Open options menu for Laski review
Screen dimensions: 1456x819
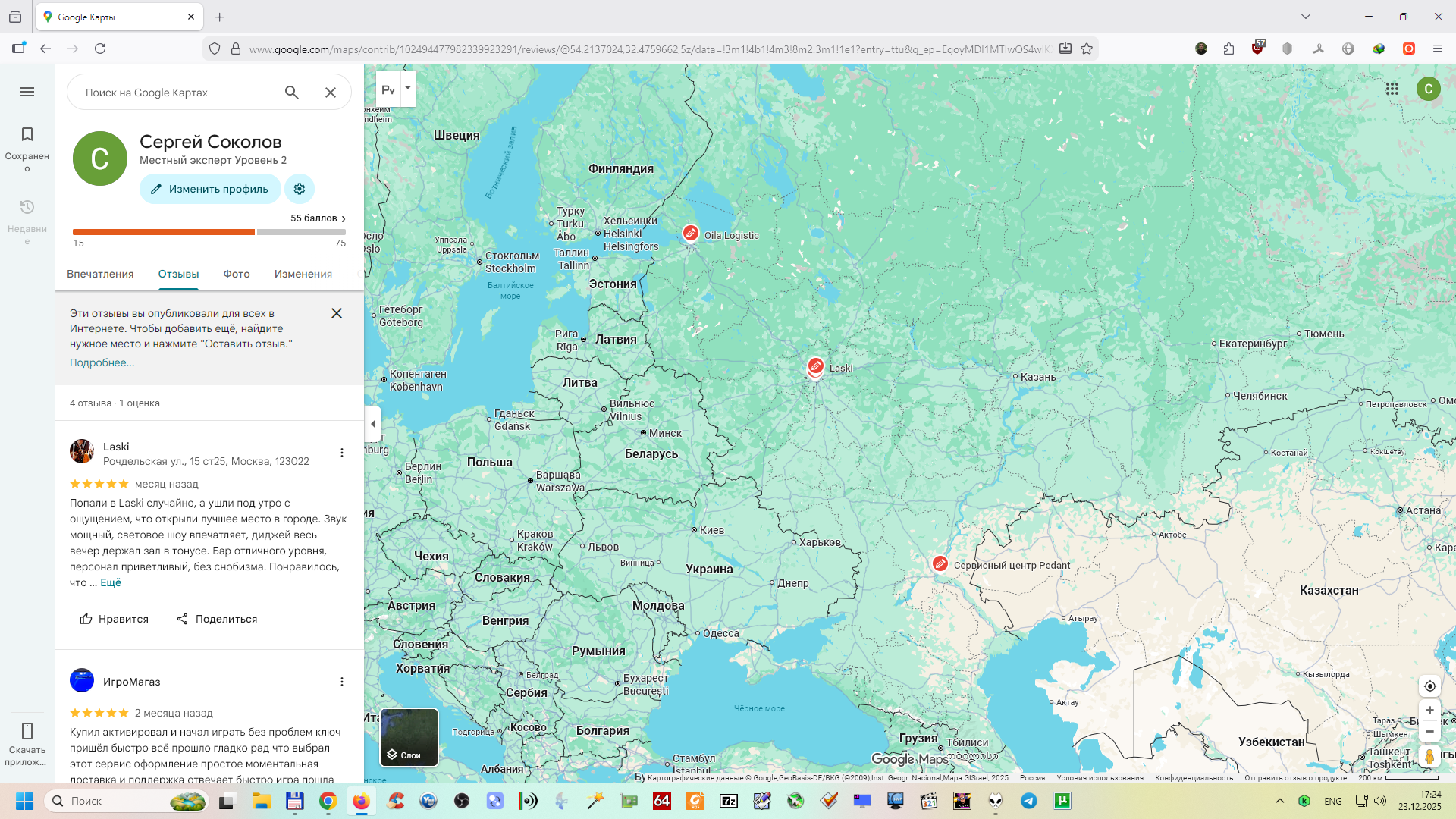(342, 453)
